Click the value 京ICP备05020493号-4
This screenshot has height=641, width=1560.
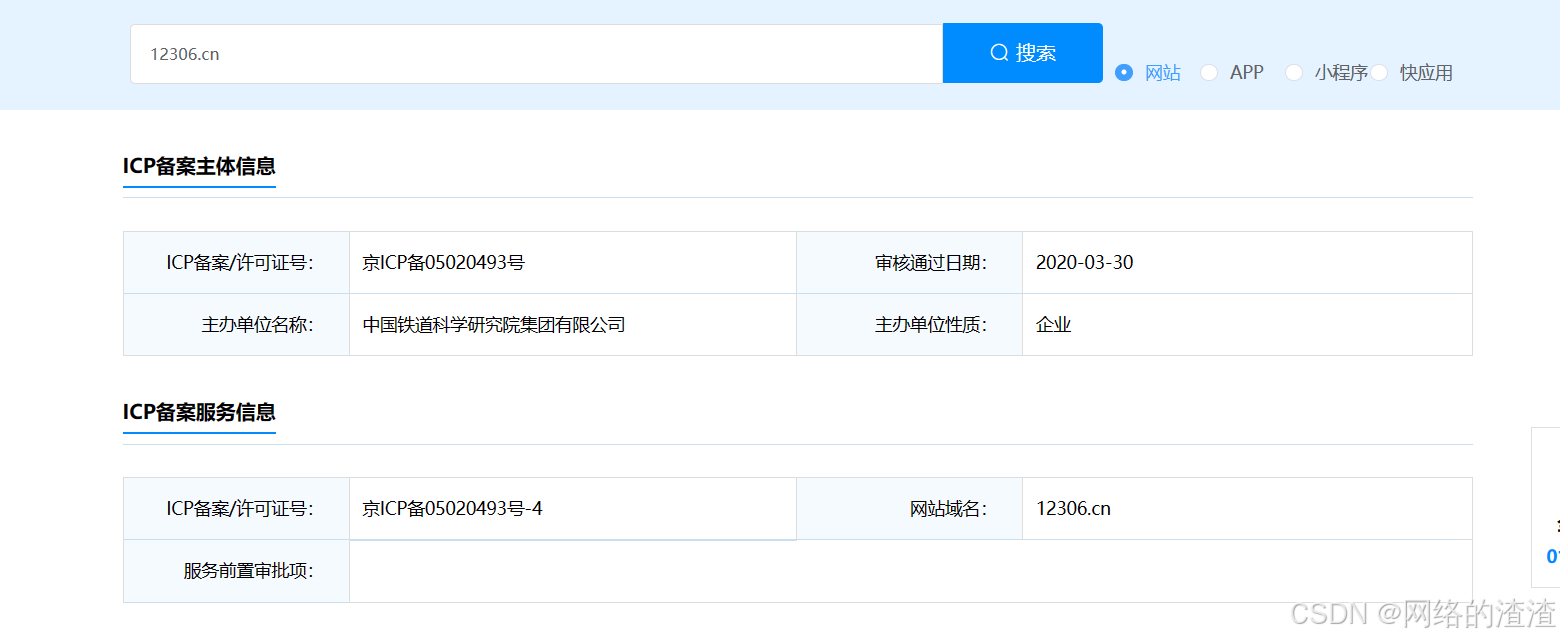tap(453, 509)
